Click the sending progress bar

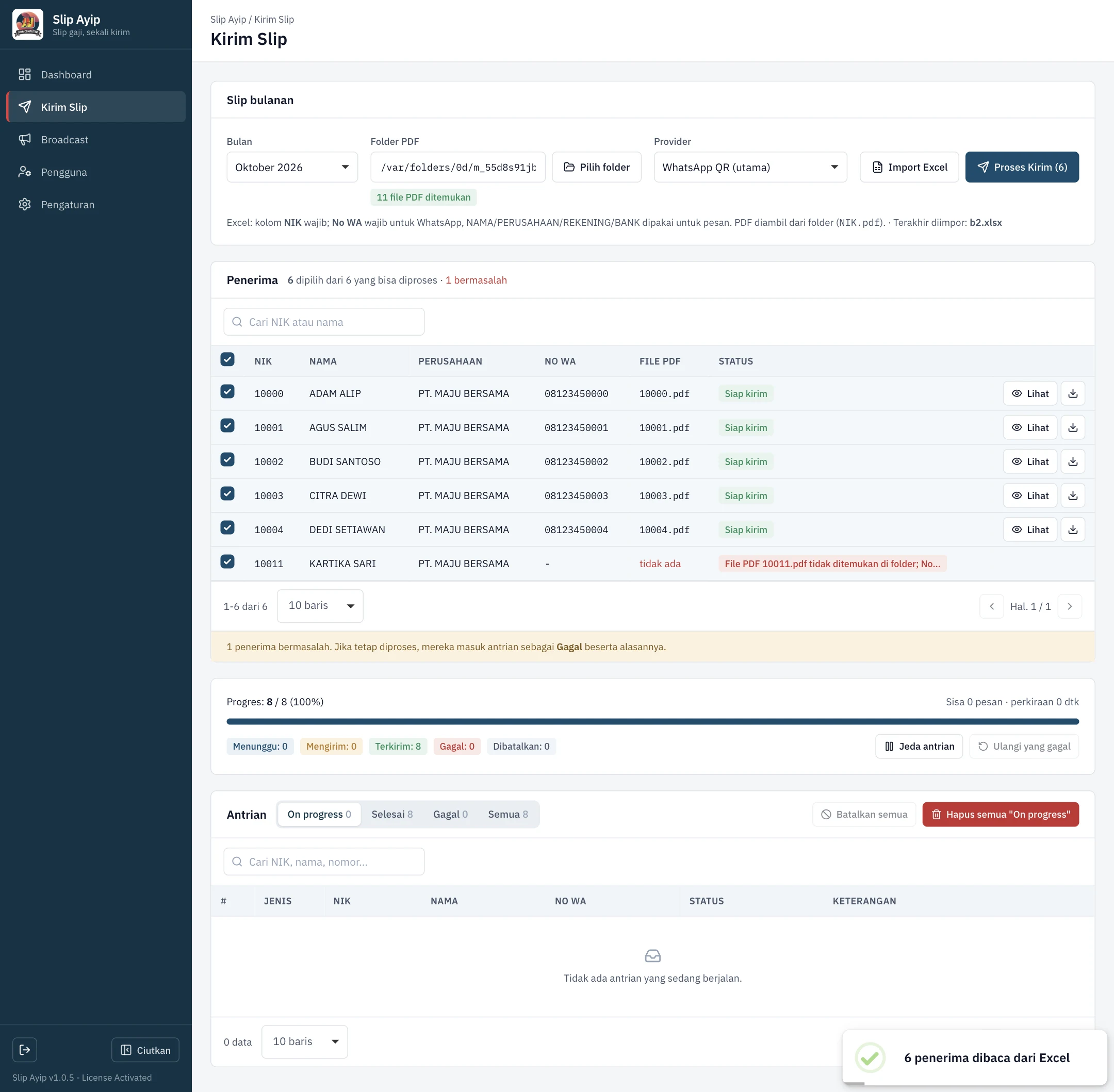tap(652, 721)
